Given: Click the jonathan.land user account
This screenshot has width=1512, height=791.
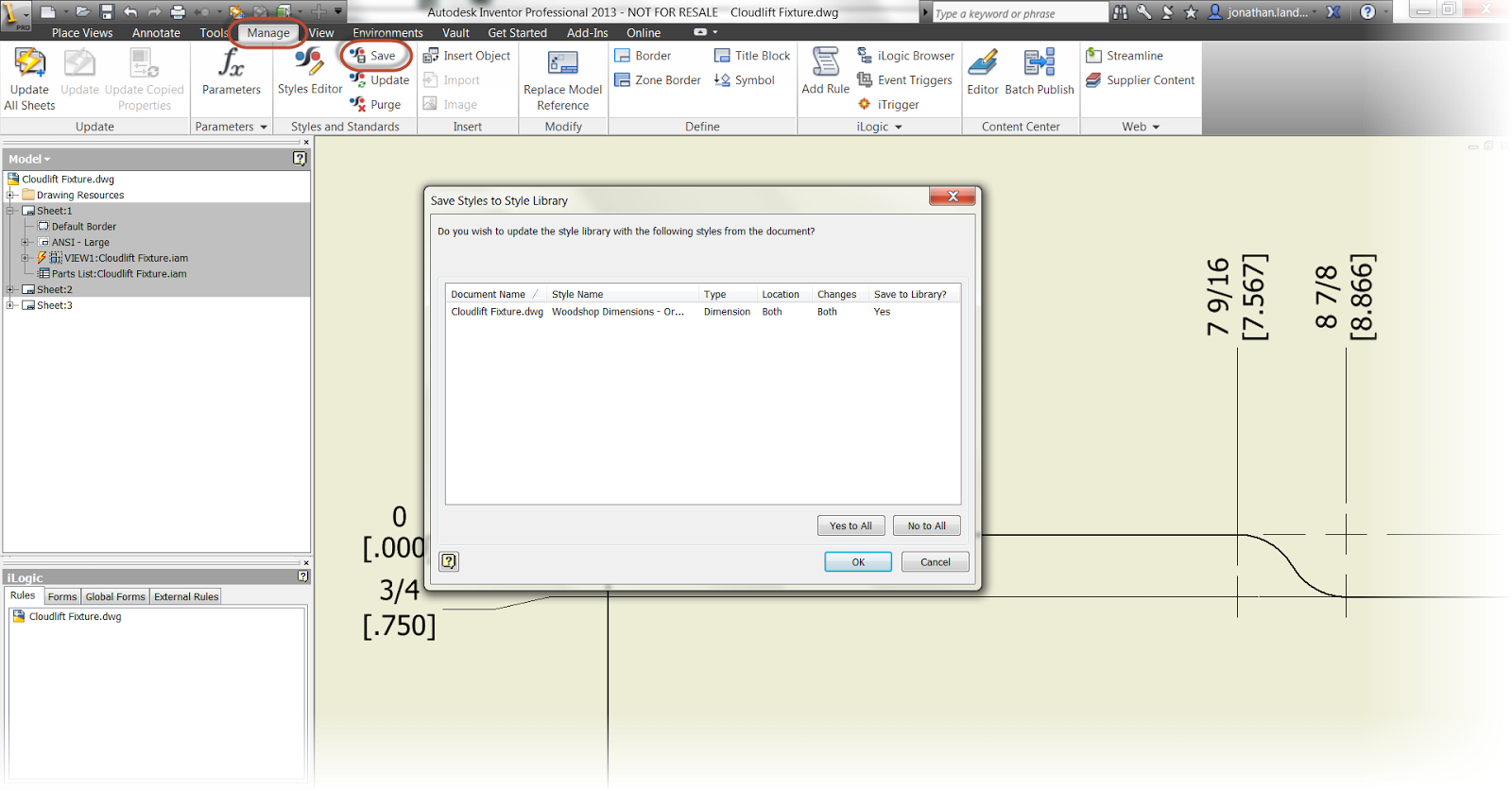Looking at the screenshot, I should (x=1263, y=12).
